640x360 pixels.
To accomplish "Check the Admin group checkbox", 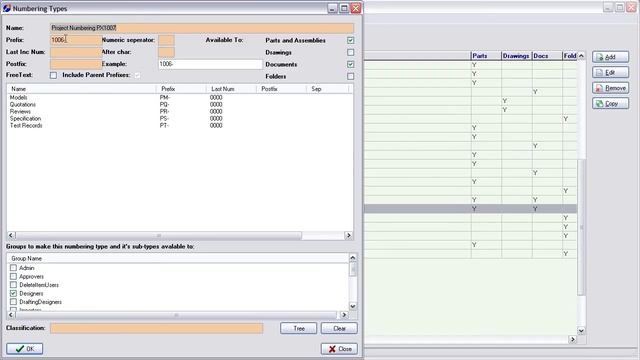I will [x=13, y=268].
